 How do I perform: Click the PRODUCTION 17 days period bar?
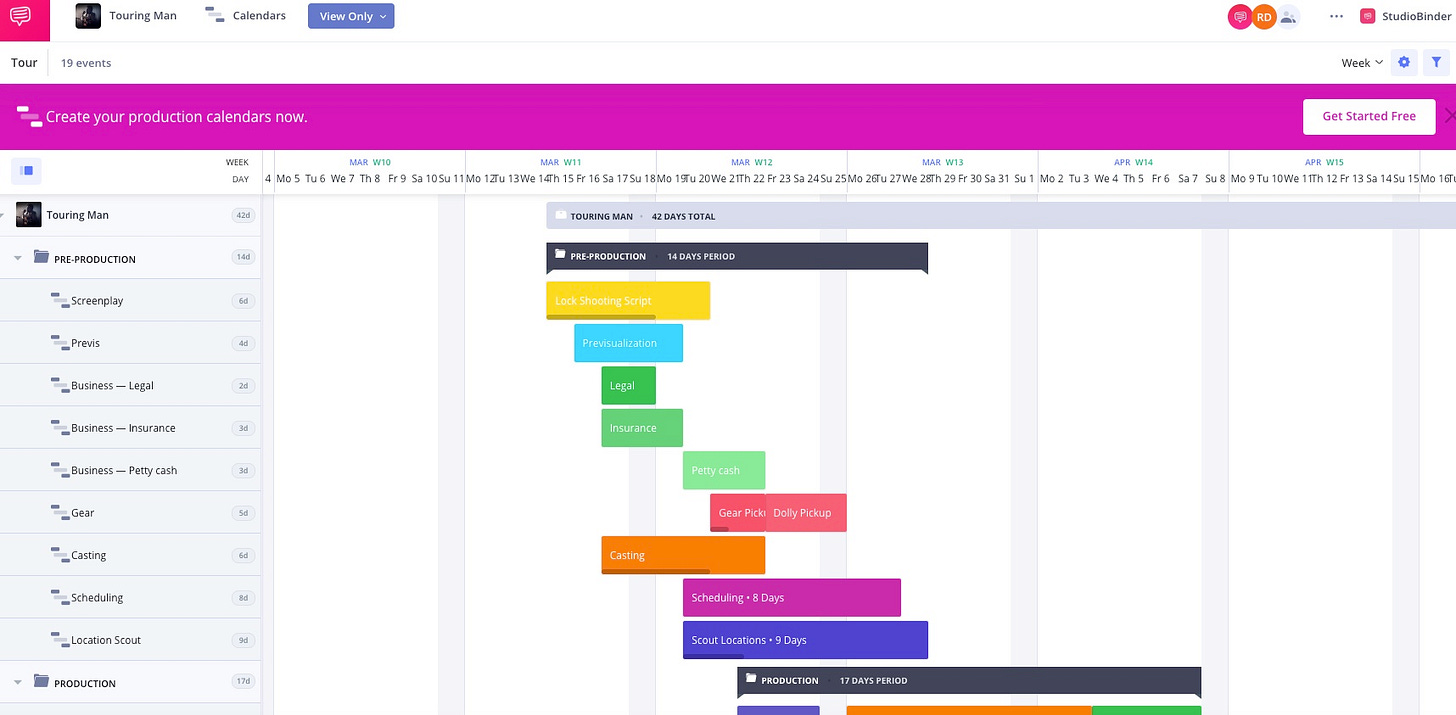[969, 680]
